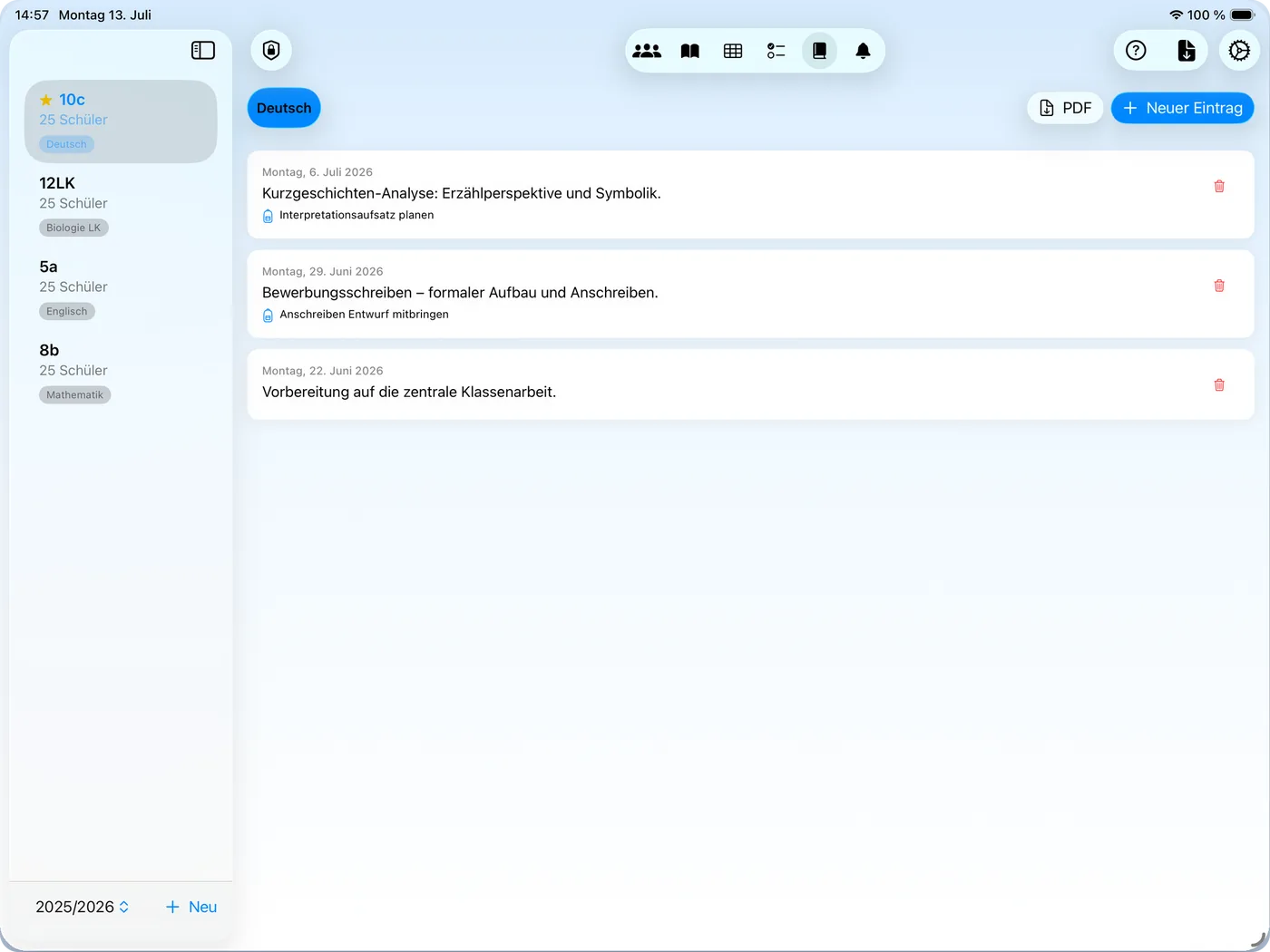Viewport: 1270px width, 952px height.
Task: Click the document import icon
Action: tap(1187, 51)
